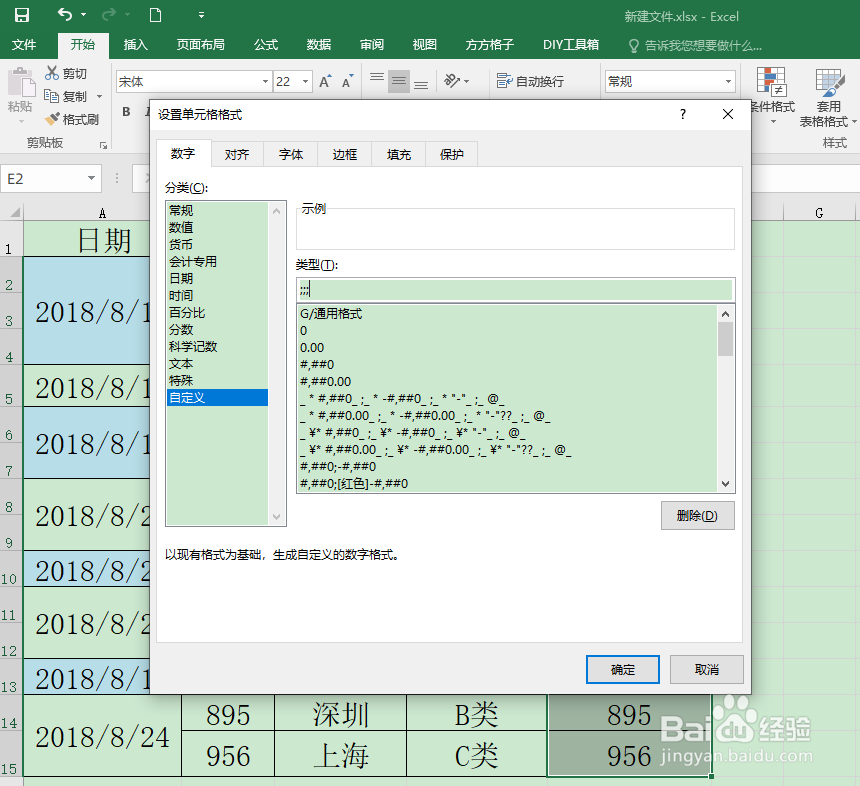Save the workbook via Quick Access toolbar
This screenshot has width=860, height=786.
tap(20, 15)
